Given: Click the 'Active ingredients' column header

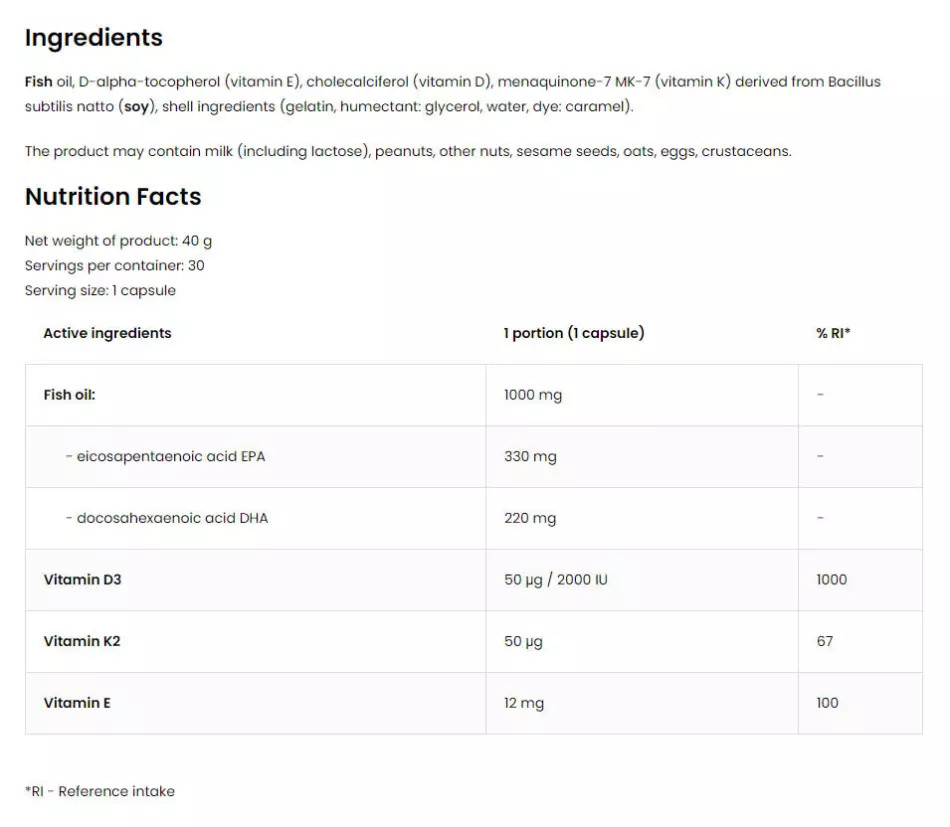Looking at the screenshot, I should 107,333.
